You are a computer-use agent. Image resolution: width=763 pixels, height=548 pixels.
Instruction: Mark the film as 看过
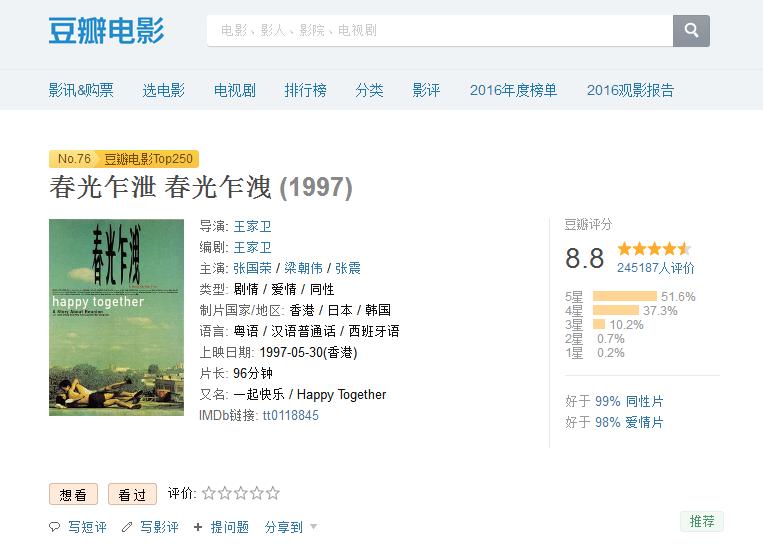(132, 494)
